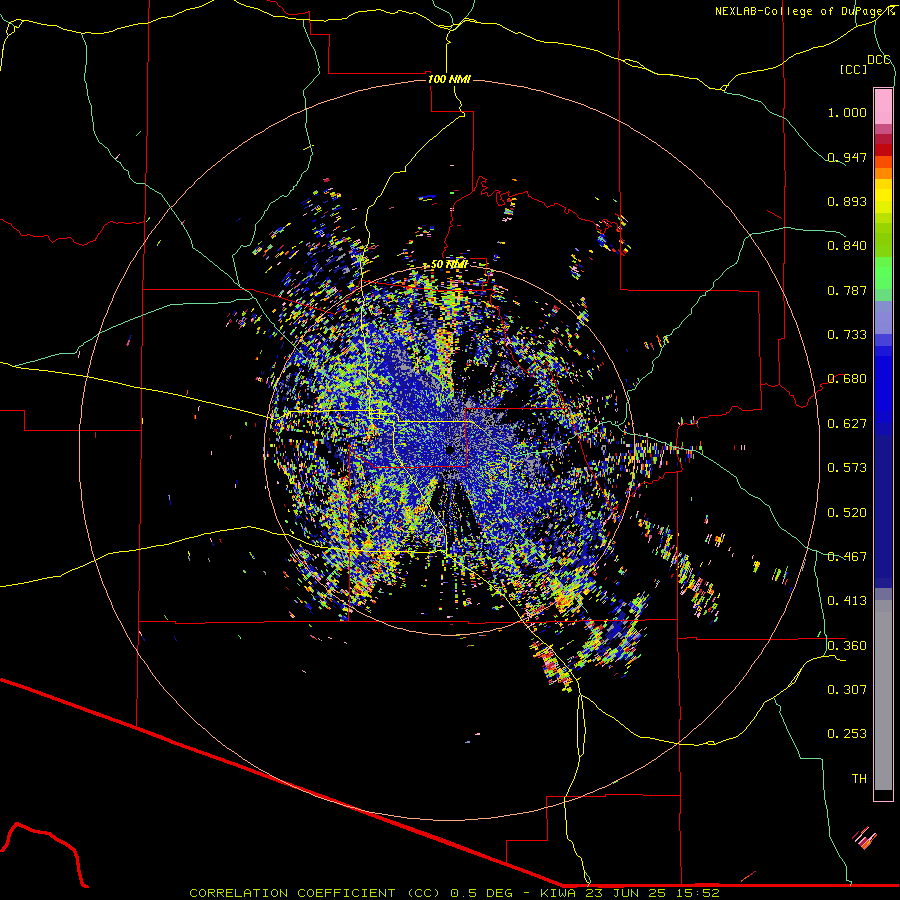This screenshot has height=900, width=900.
Task: Pick the light periwinkle segment of color bar
Action: coord(883,317)
